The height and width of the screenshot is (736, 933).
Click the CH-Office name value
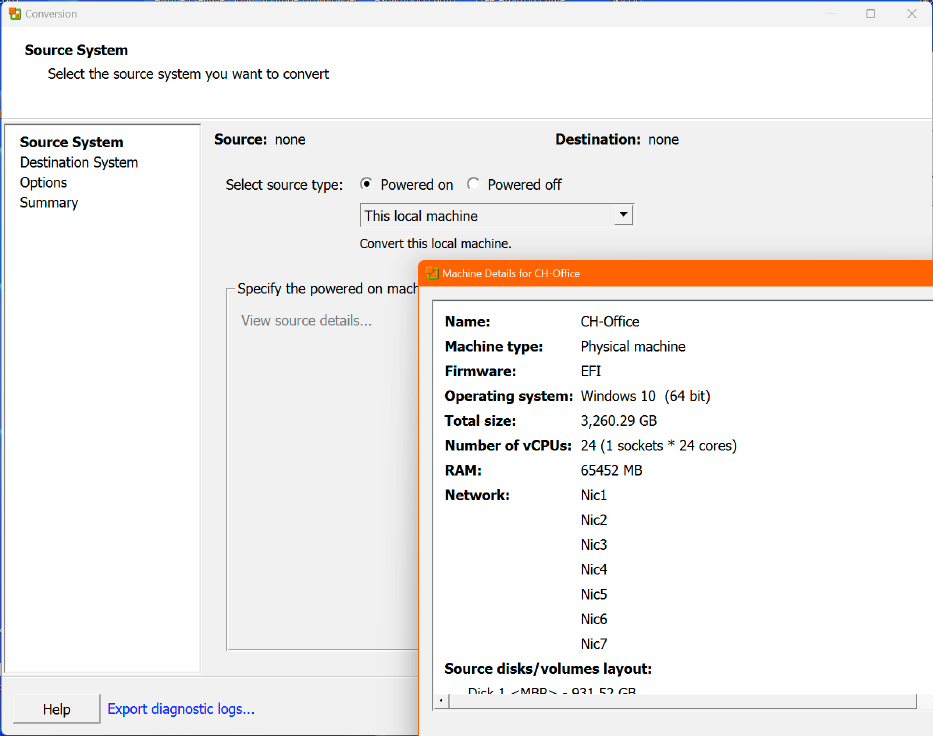[610, 321]
